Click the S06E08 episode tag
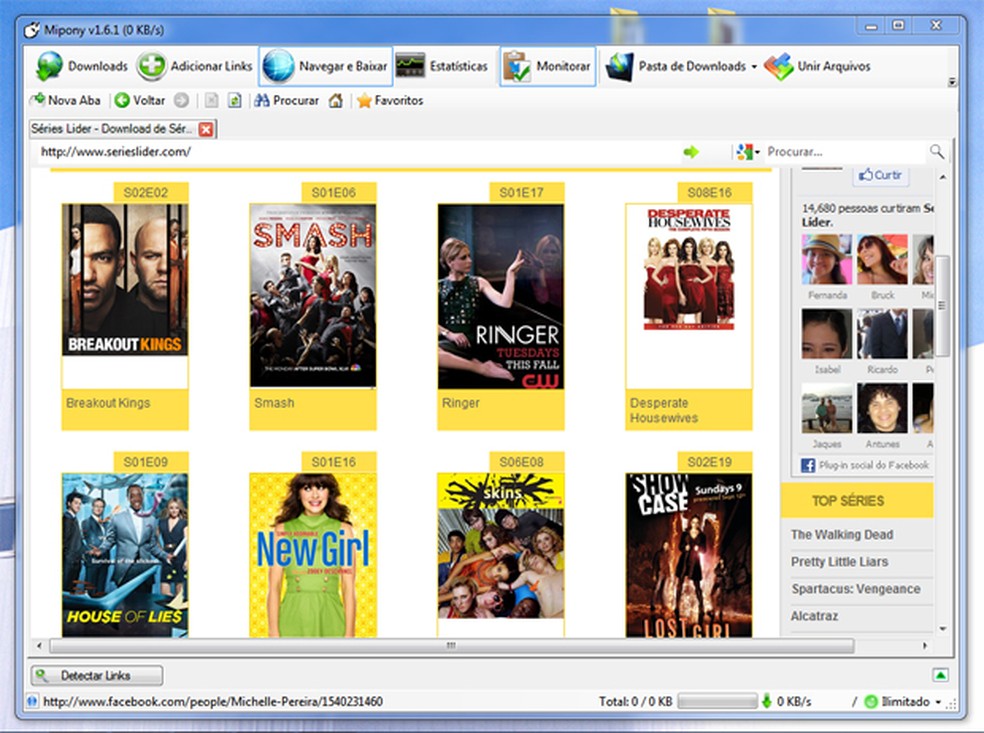The image size is (984, 733). [x=527, y=463]
